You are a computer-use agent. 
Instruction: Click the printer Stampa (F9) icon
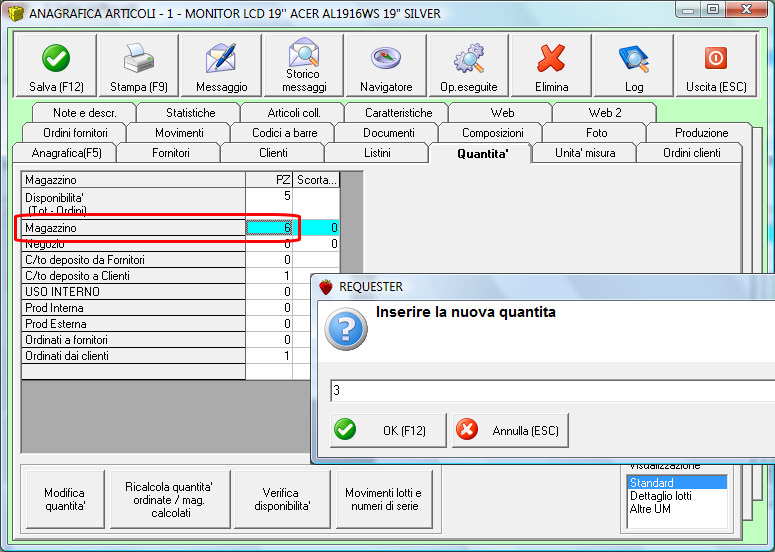138,58
